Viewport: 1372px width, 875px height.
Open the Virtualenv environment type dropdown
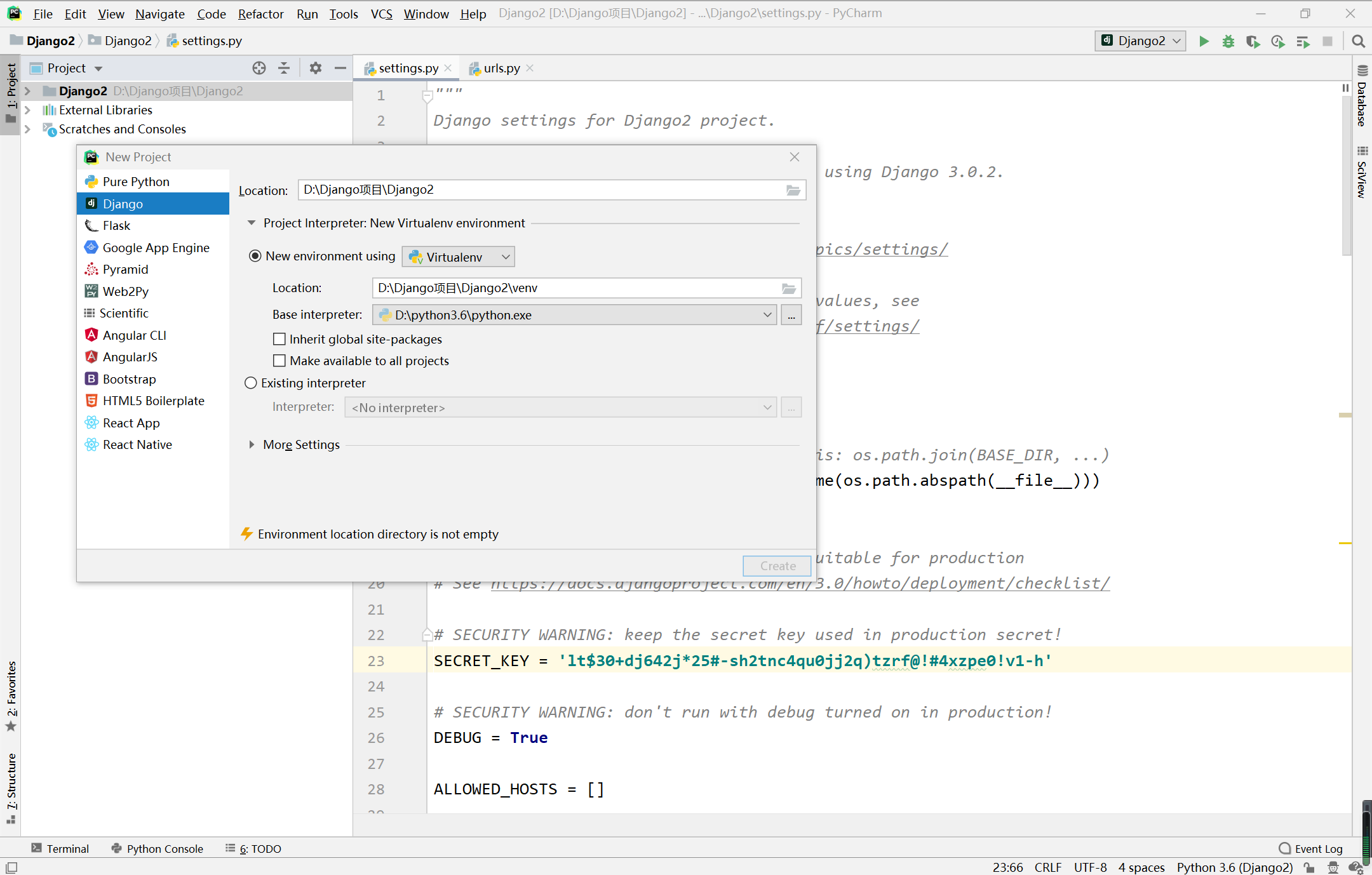(458, 257)
